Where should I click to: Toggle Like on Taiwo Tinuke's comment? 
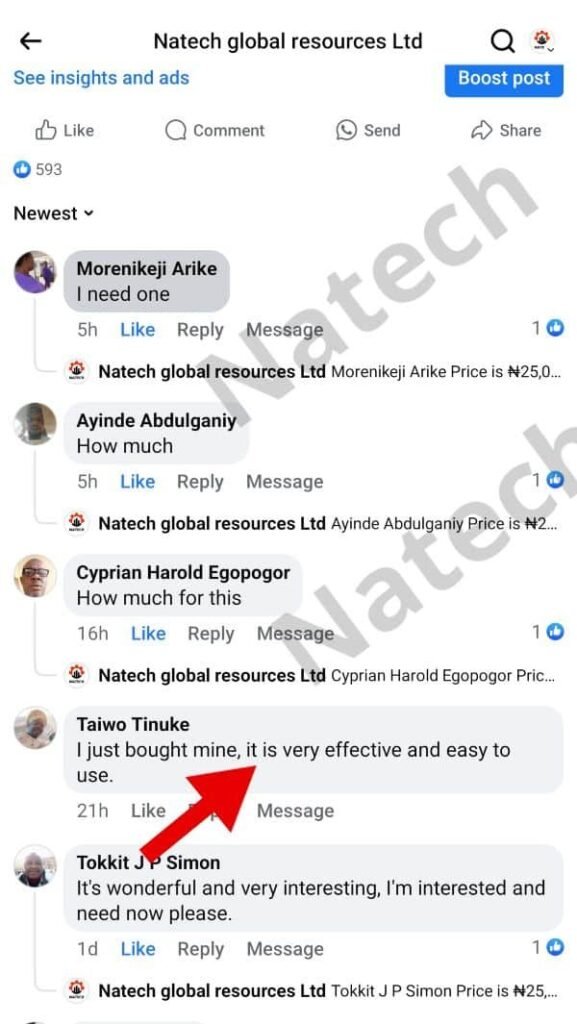click(148, 811)
